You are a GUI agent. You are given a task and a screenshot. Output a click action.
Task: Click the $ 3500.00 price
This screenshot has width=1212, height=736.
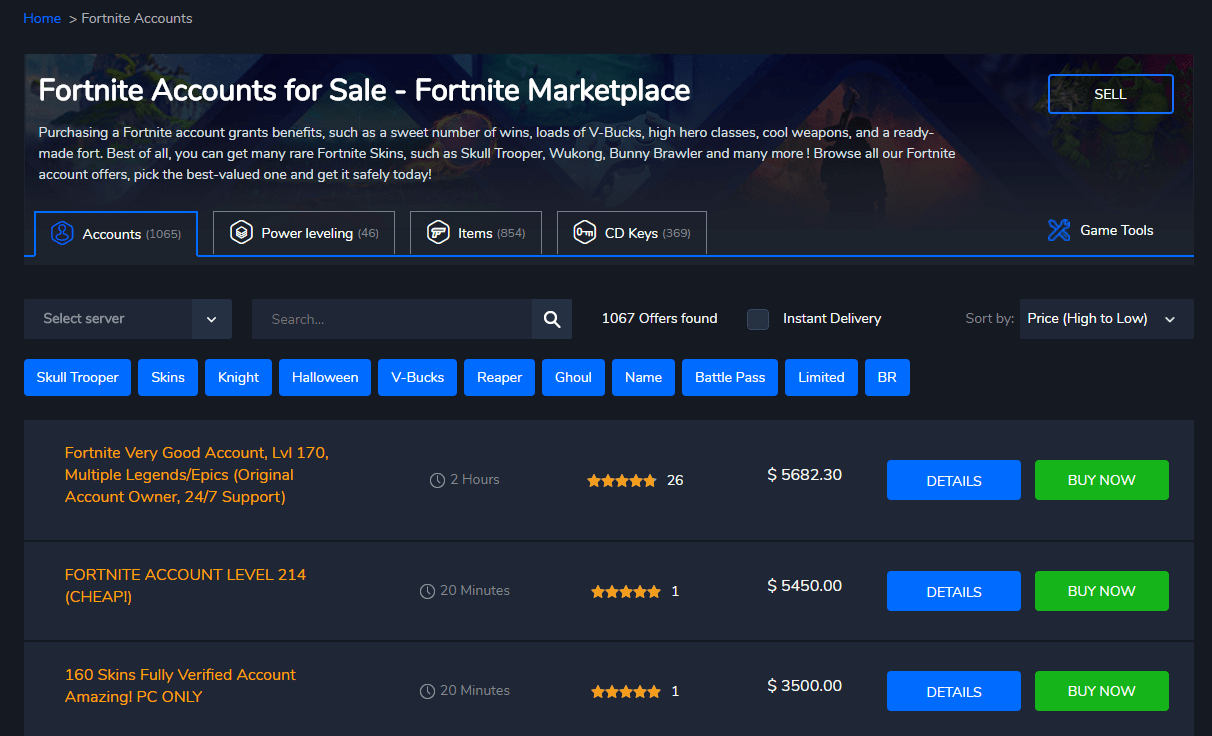point(804,685)
